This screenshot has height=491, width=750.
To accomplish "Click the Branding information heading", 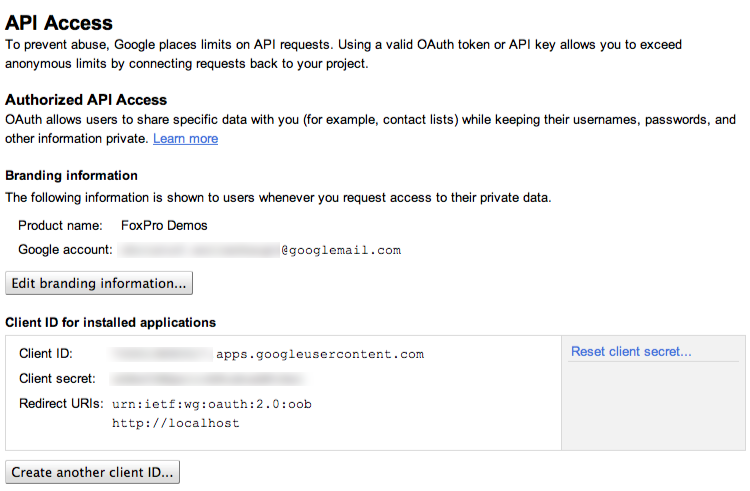I will point(72,176).
